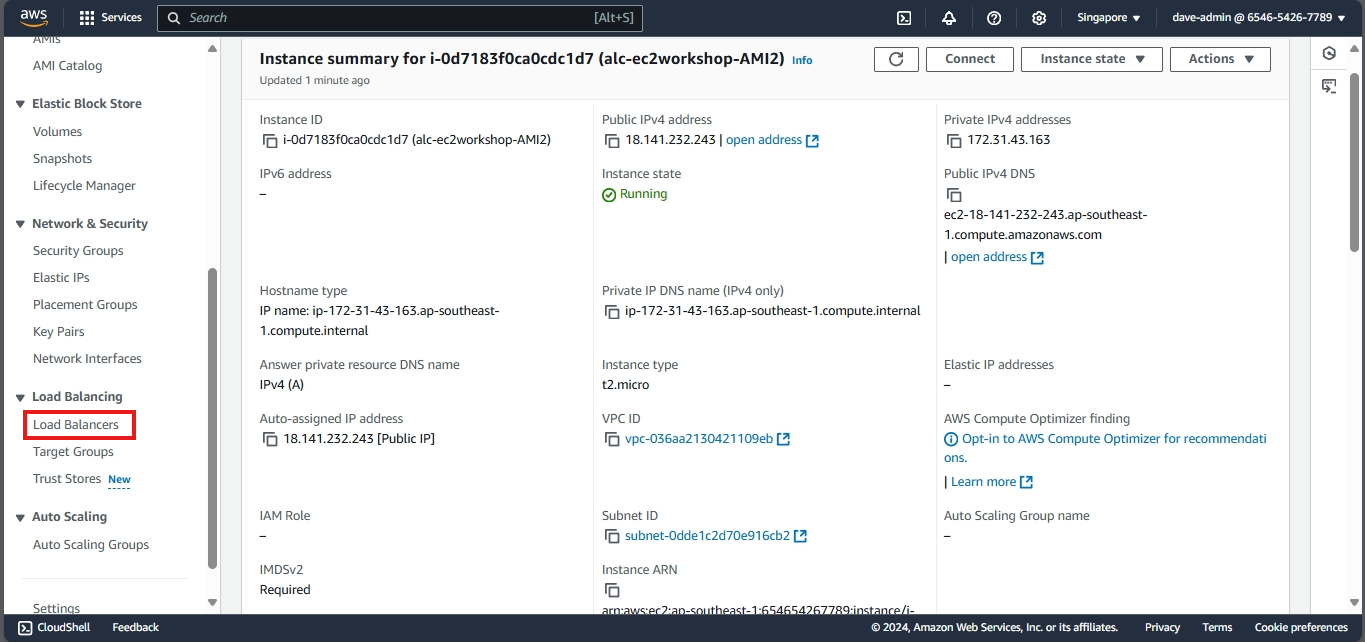The image size is (1365, 642).
Task: Open the VPC ID link vpc-036aa2130421109eb
Action: point(698,439)
